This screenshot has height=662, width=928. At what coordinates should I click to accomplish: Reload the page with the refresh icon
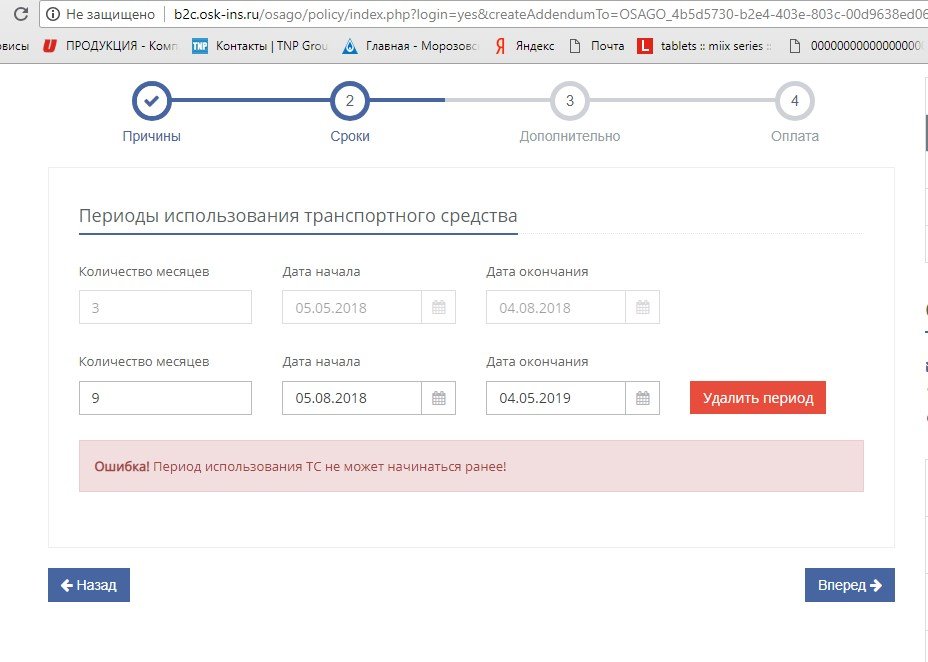click(19, 14)
